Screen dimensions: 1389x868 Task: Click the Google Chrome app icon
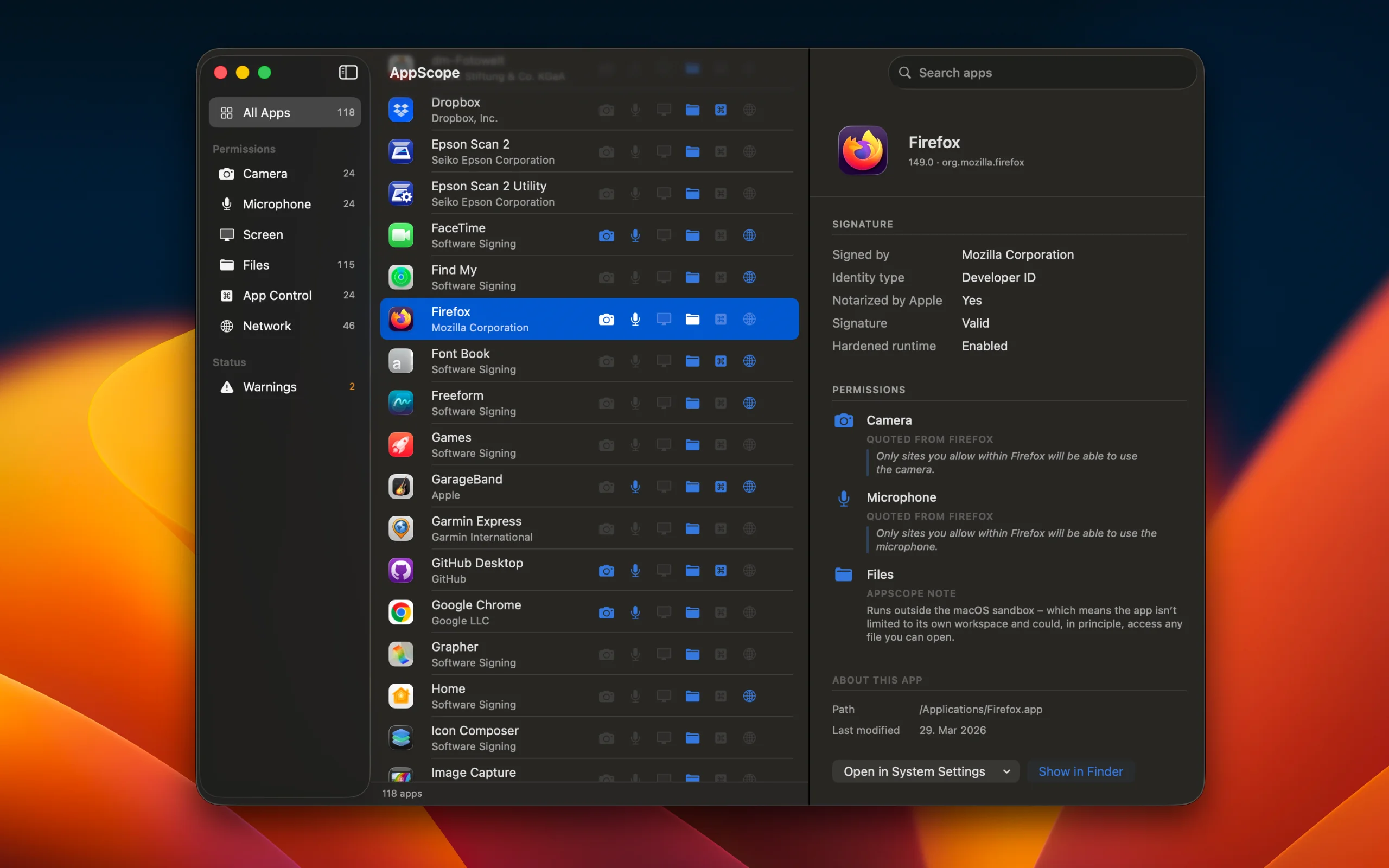pos(400,612)
